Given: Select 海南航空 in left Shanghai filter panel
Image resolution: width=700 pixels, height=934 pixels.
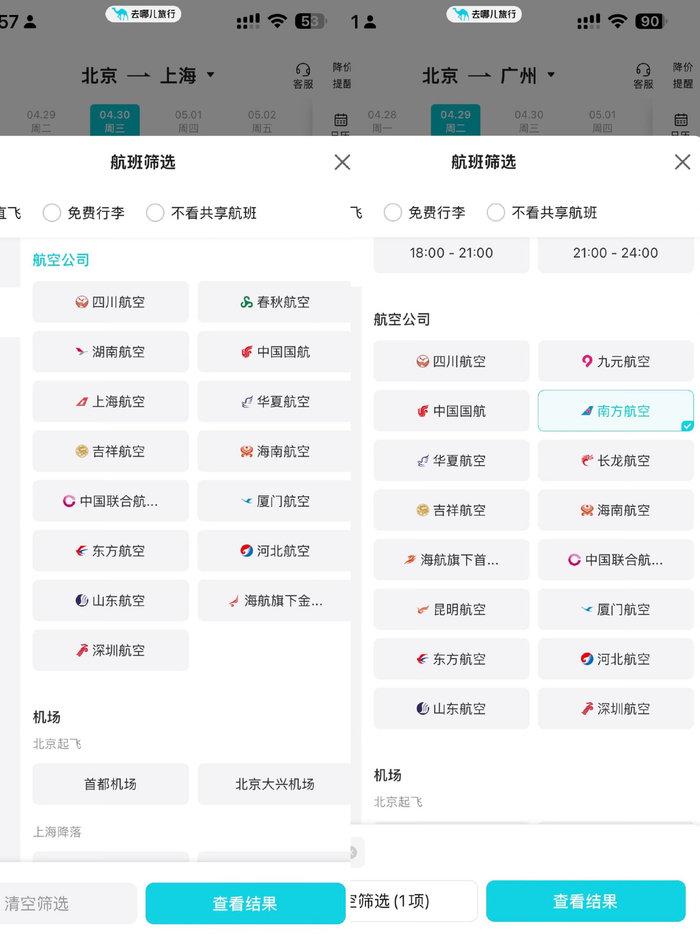Looking at the screenshot, I should (274, 452).
